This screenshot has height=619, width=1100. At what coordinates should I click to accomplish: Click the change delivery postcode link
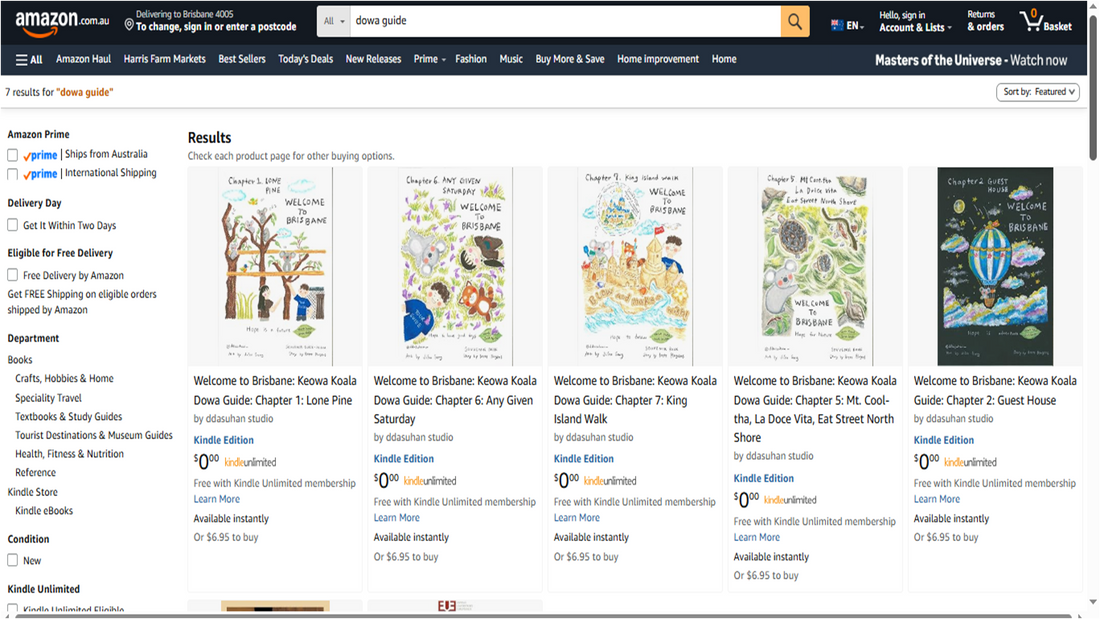pos(216,27)
